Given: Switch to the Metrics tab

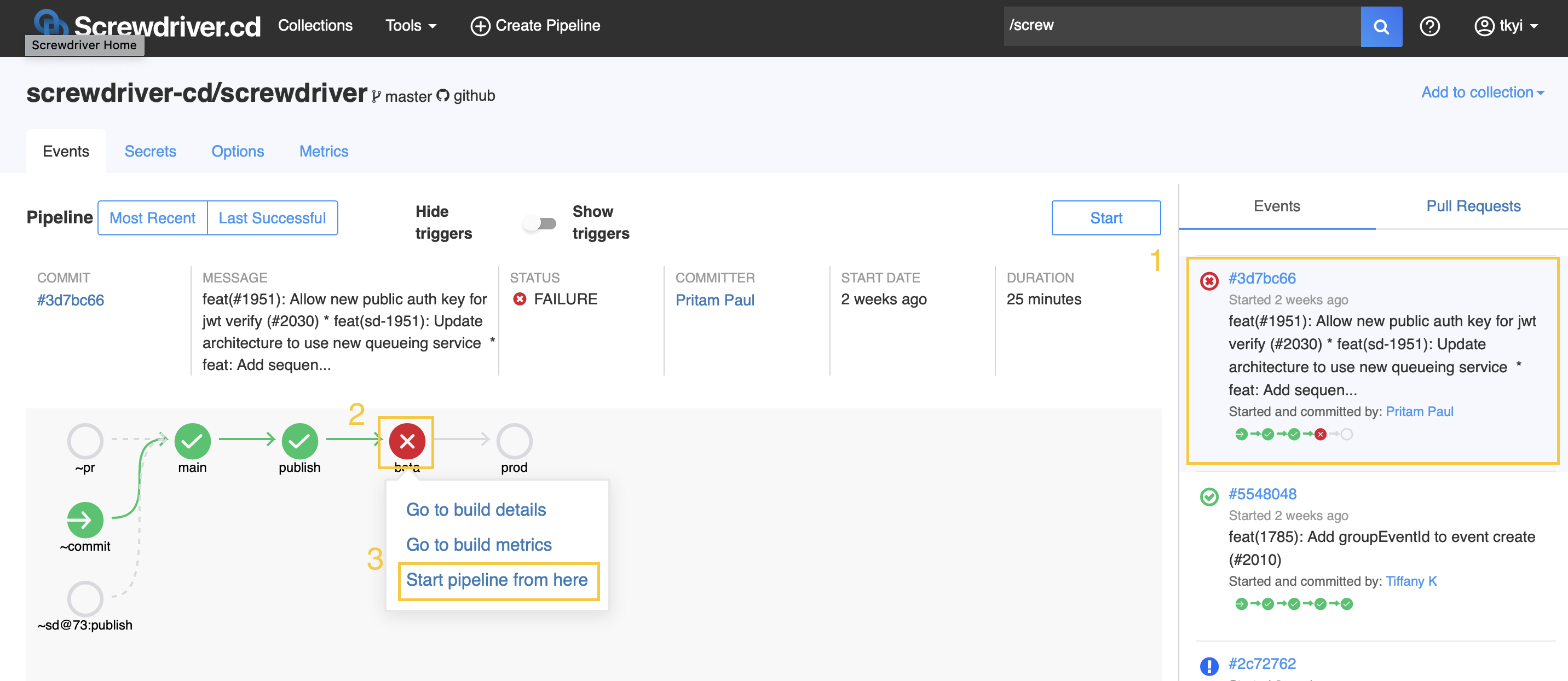Looking at the screenshot, I should [x=323, y=151].
